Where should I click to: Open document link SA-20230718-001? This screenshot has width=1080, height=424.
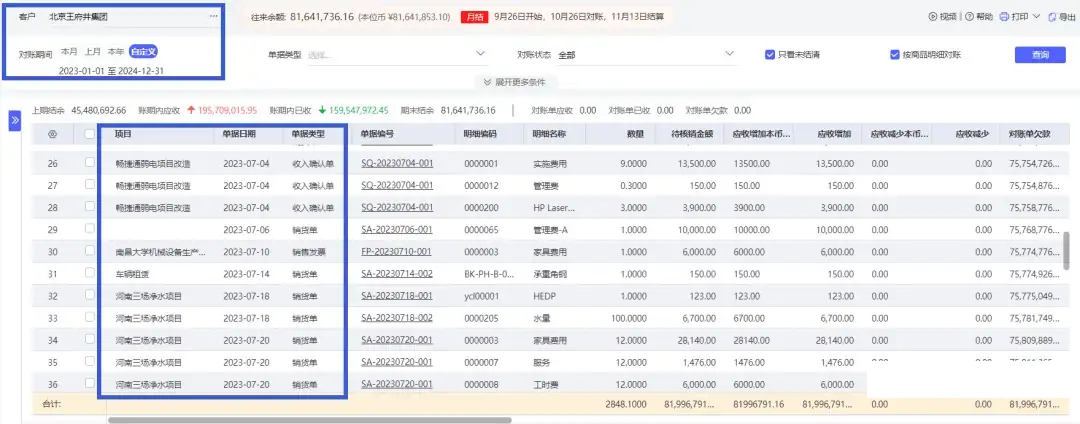(397, 296)
